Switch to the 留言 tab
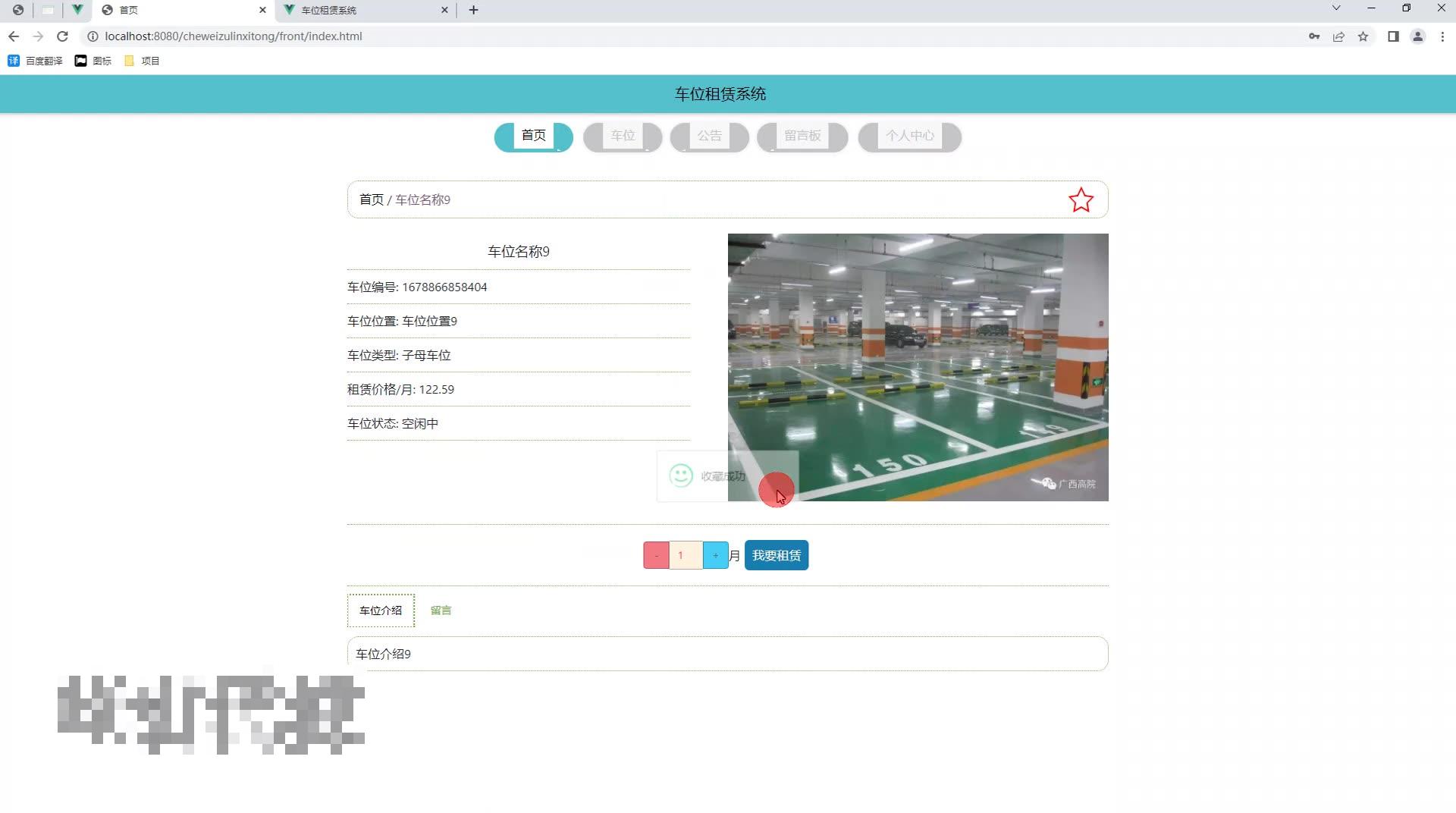 (x=441, y=610)
